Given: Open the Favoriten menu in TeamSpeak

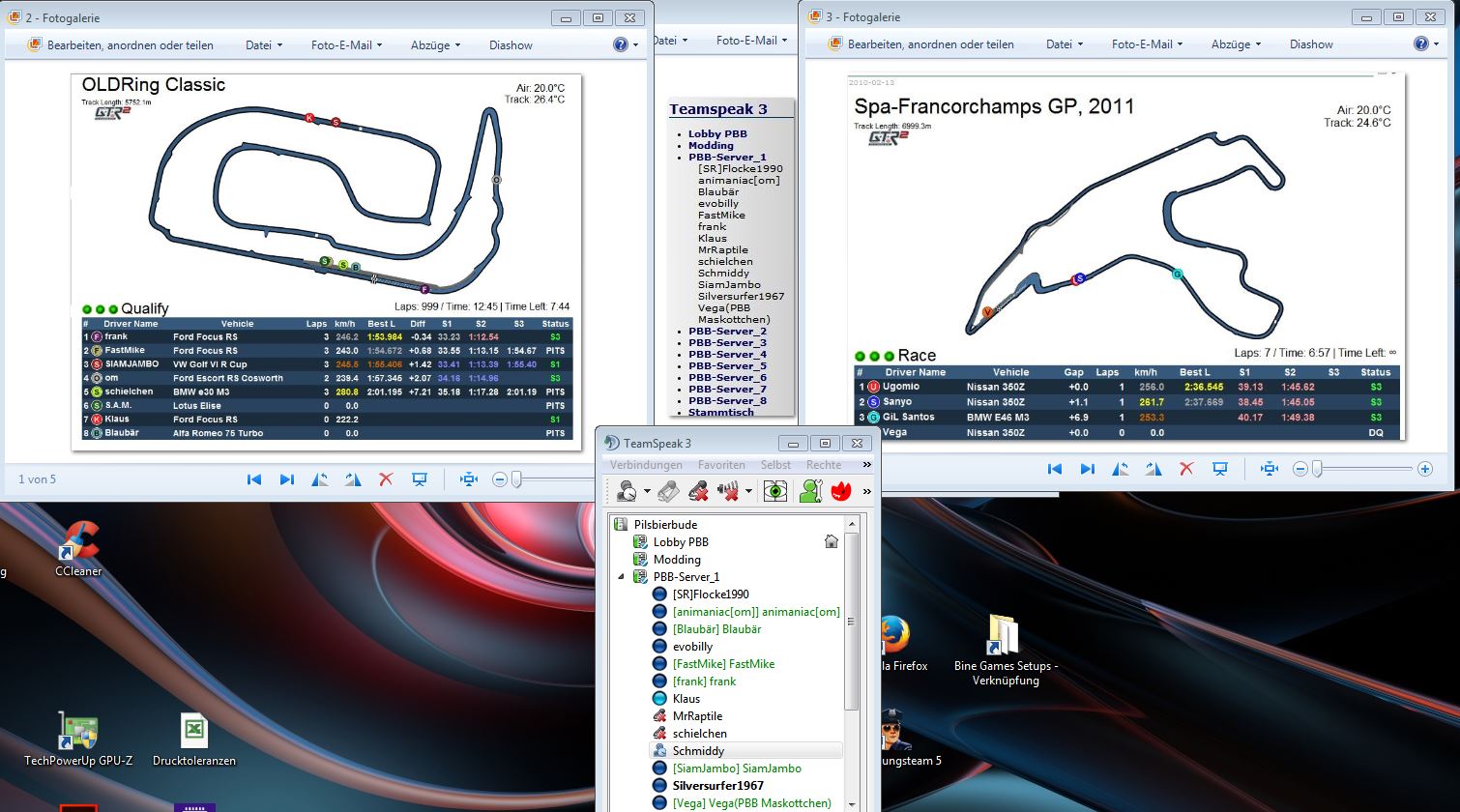Looking at the screenshot, I should (x=721, y=465).
